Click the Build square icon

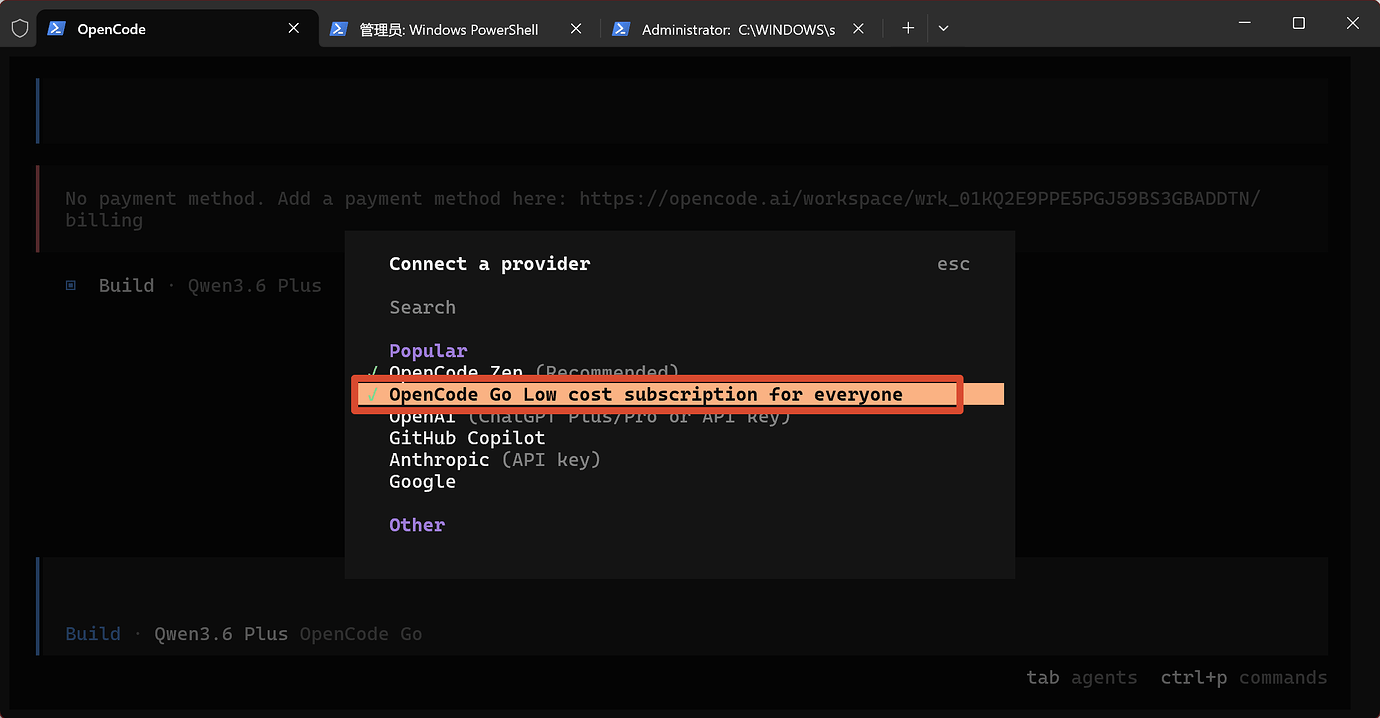(x=71, y=285)
